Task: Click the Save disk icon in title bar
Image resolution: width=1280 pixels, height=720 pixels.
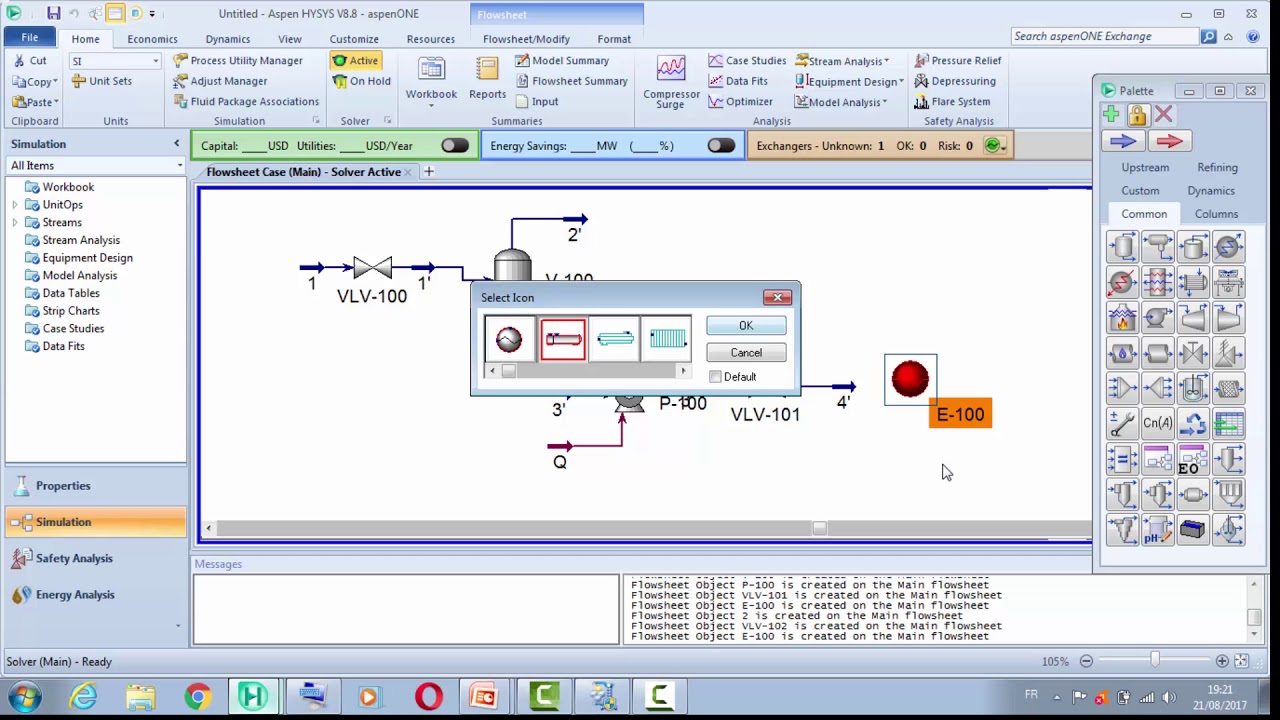Action: (x=53, y=13)
